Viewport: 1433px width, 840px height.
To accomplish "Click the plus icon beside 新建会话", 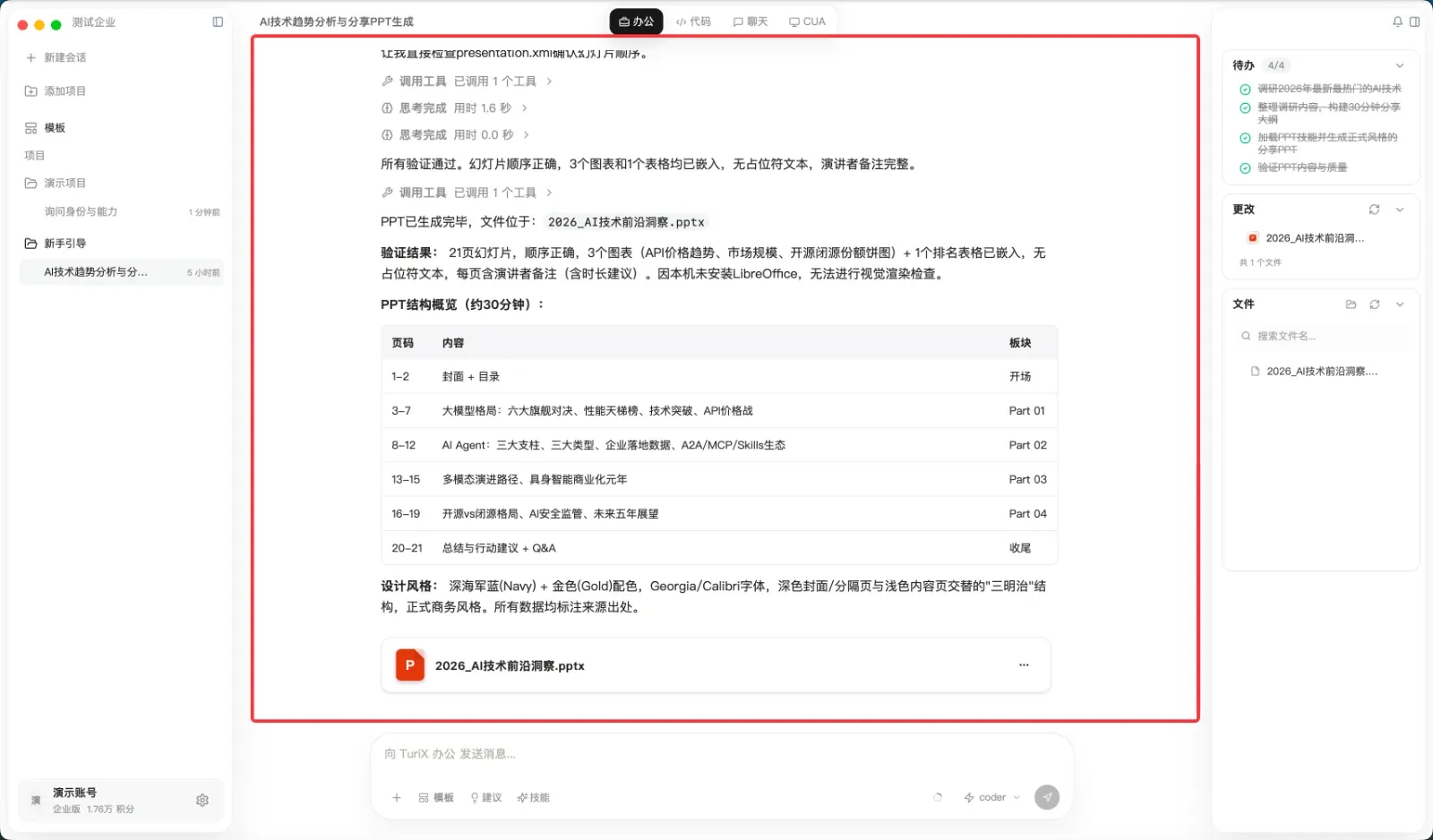I will [x=31, y=57].
